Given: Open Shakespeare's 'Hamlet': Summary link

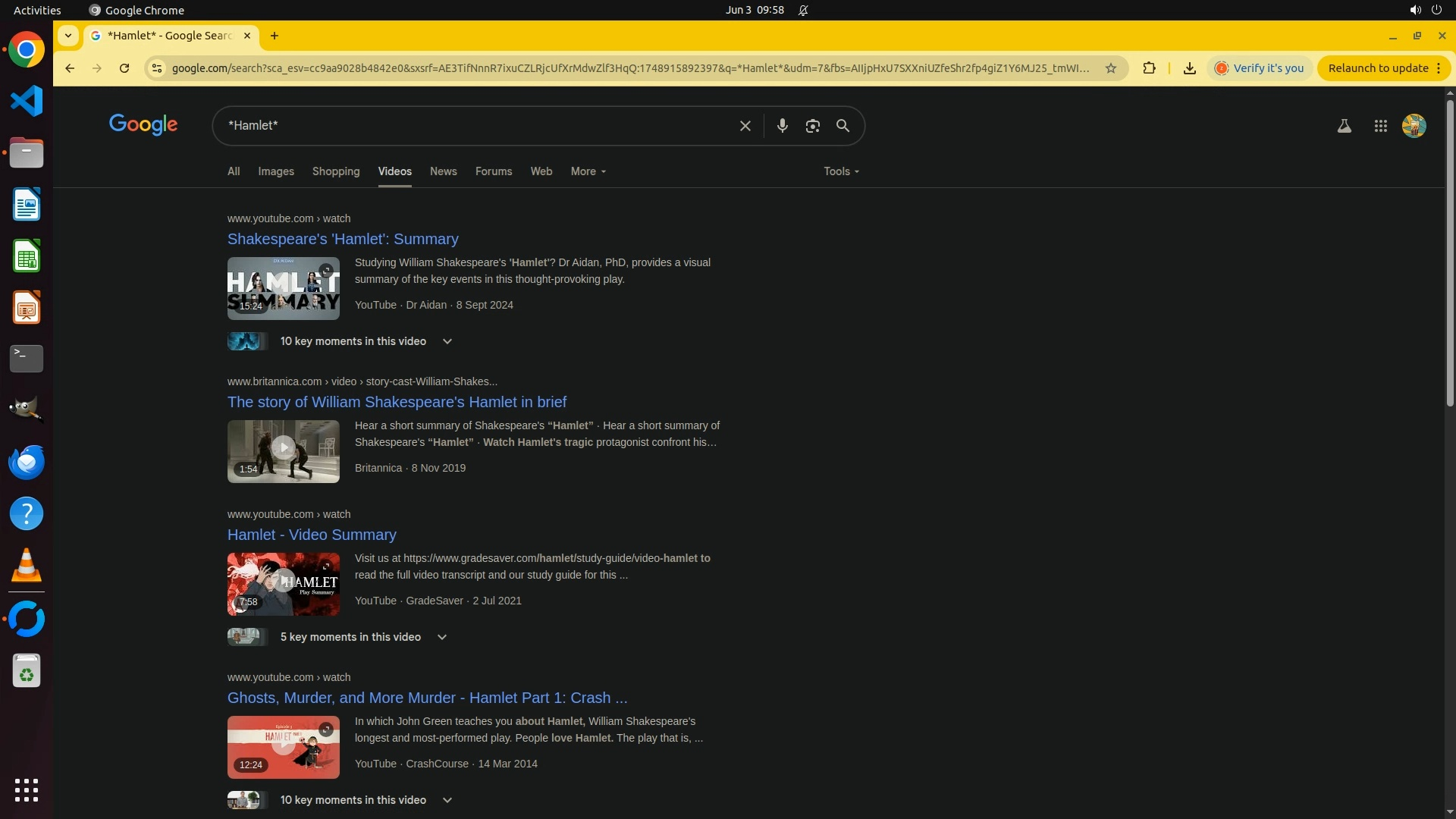Looking at the screenshot, I should [343, 239].
